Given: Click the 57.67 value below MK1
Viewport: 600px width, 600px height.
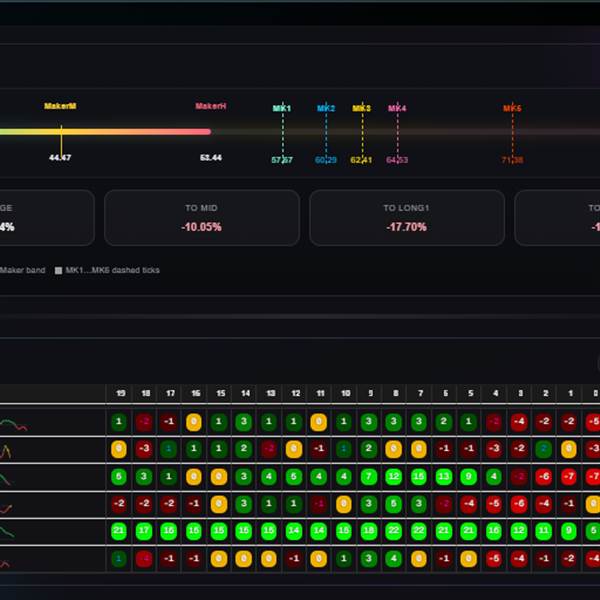Looking at the screenshot, I should [x=282, y=160].
